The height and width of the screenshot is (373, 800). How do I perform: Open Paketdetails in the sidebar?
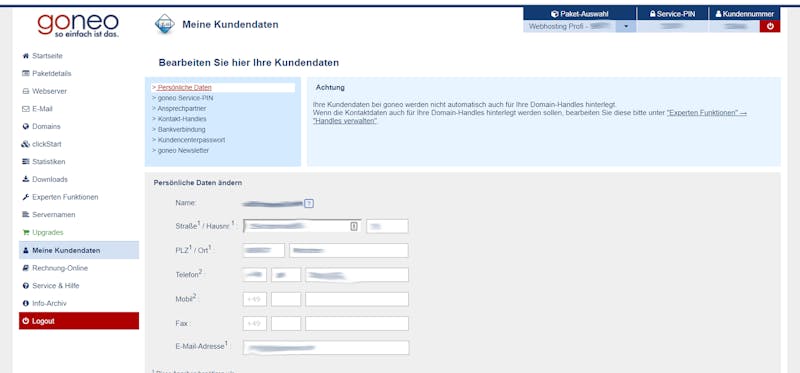point(52,73)
